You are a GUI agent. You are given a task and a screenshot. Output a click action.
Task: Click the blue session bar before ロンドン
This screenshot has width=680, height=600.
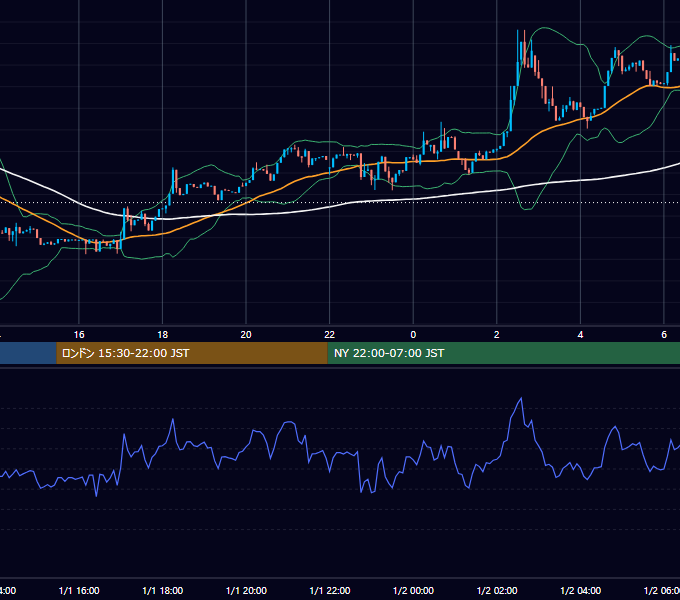pyautogui.click(x=28, y=353)
